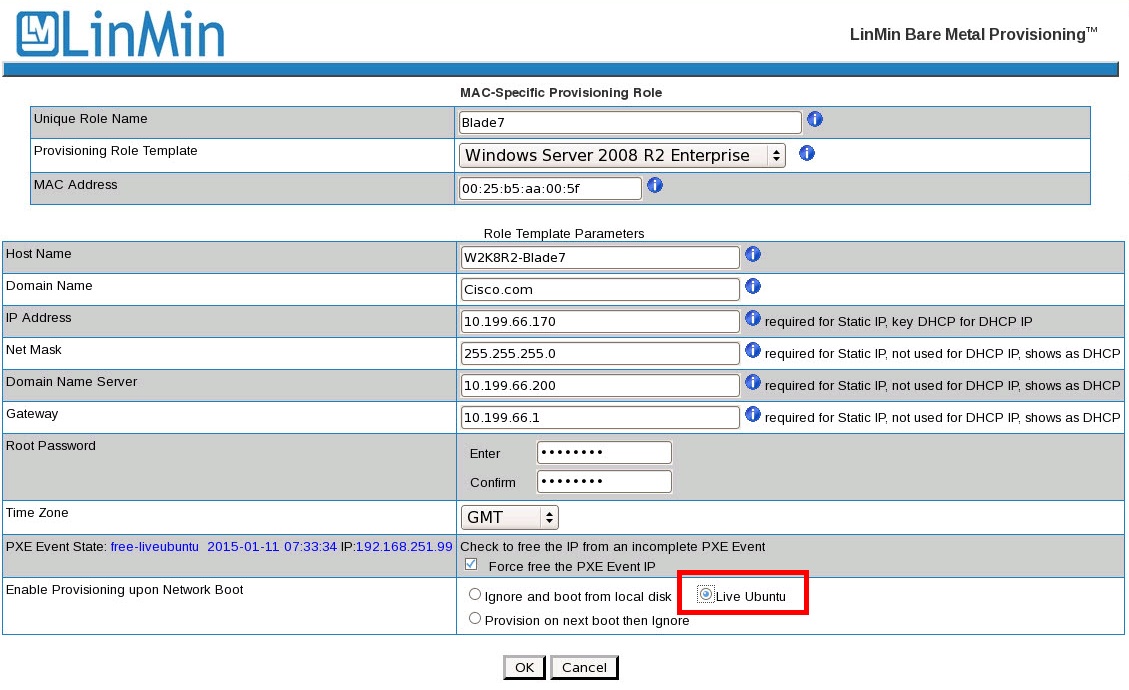This screenshot has width=1129, height=690.
Task: Click the MAC Address input field
Action: (550, 188)
